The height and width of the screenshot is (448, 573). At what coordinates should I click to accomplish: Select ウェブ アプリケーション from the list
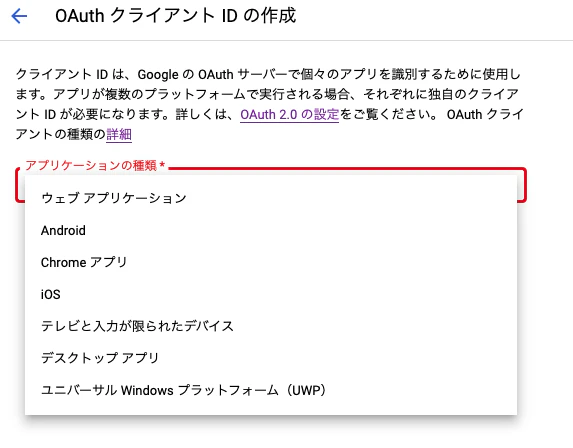pos(271,198)
